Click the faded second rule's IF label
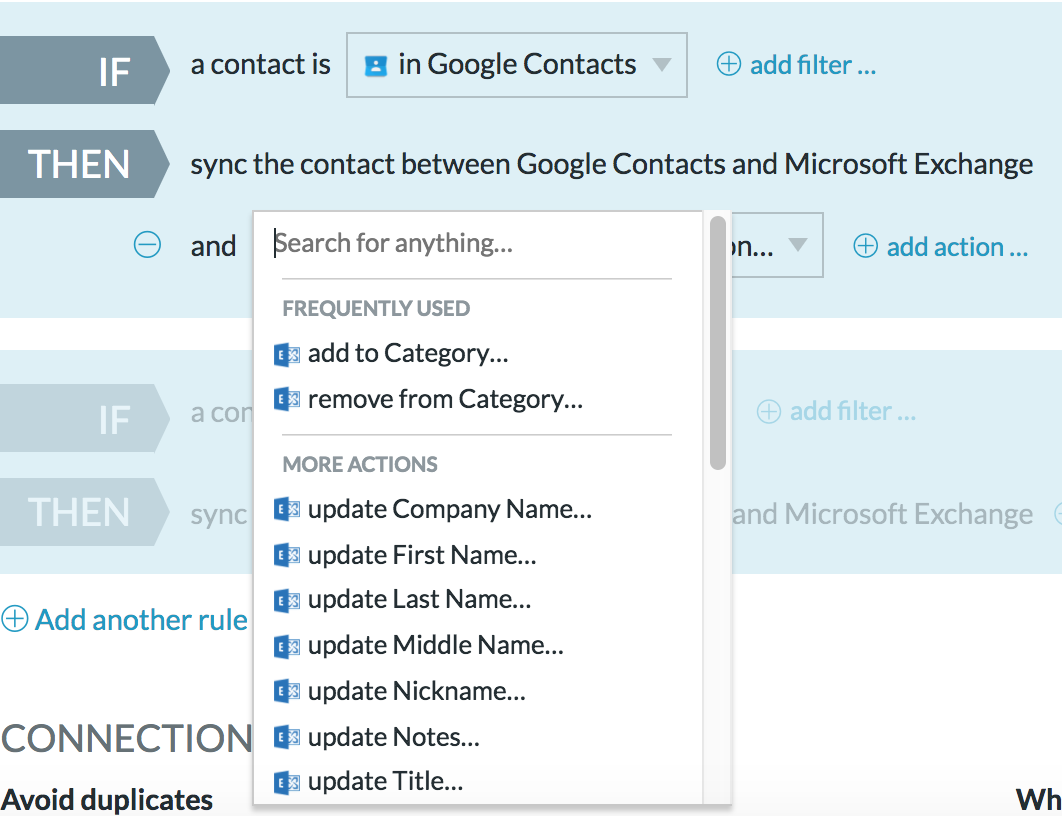Viewport: 1062px width, 816px height. pyautogui.click(x=84, y=418)
